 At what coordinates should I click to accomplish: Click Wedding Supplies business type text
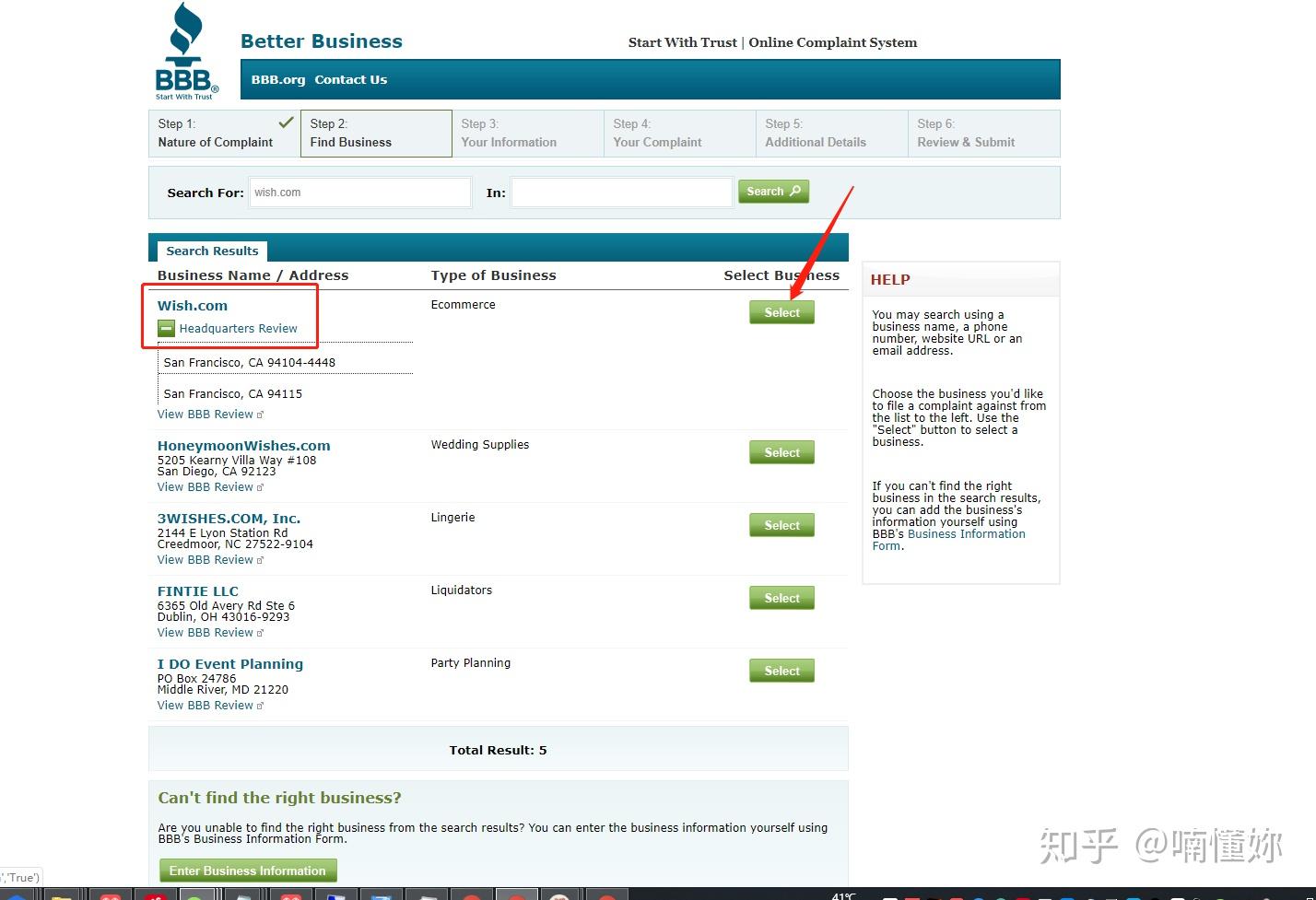[480, 445]
